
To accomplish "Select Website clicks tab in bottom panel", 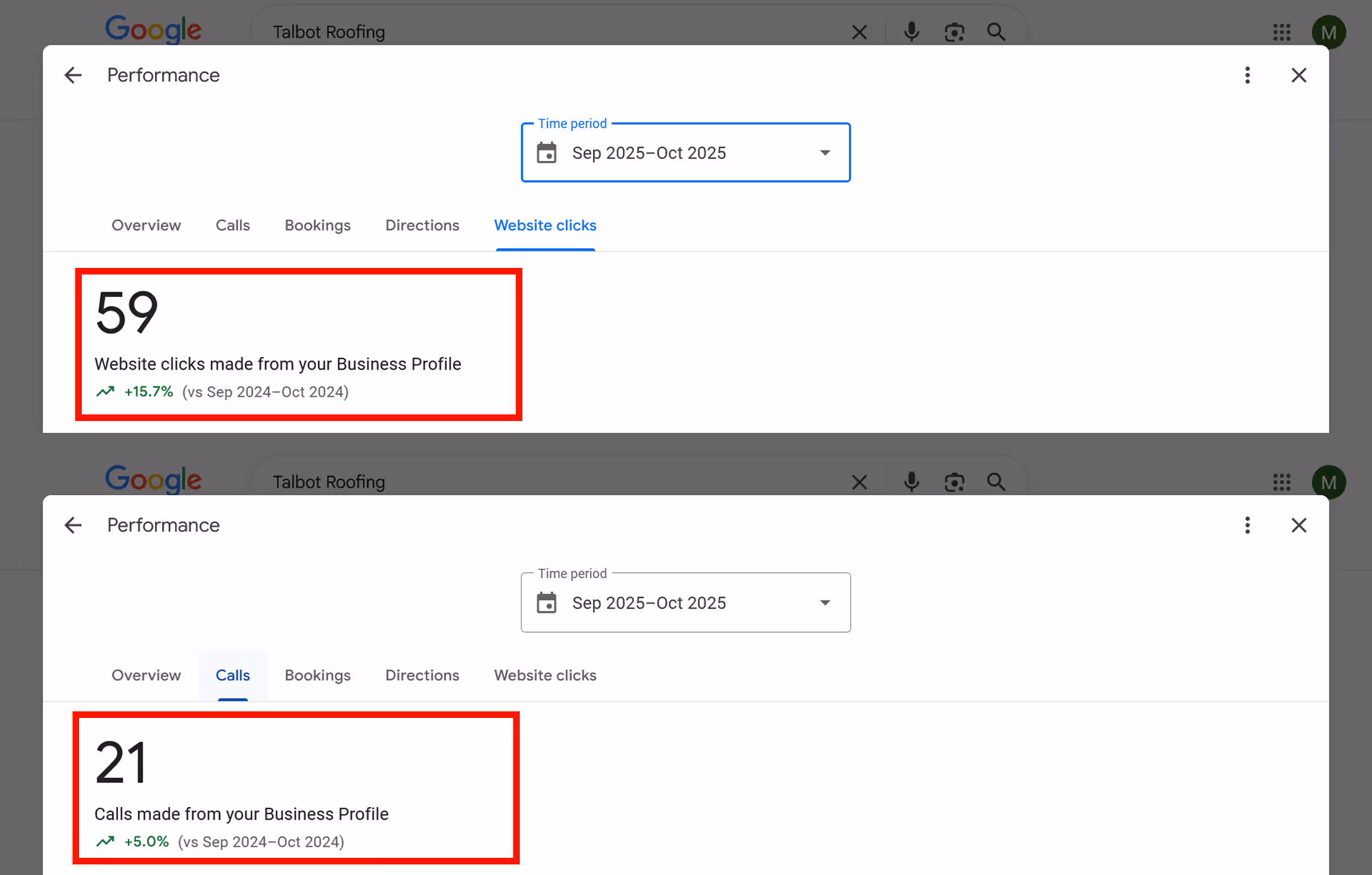I will 545,675.
